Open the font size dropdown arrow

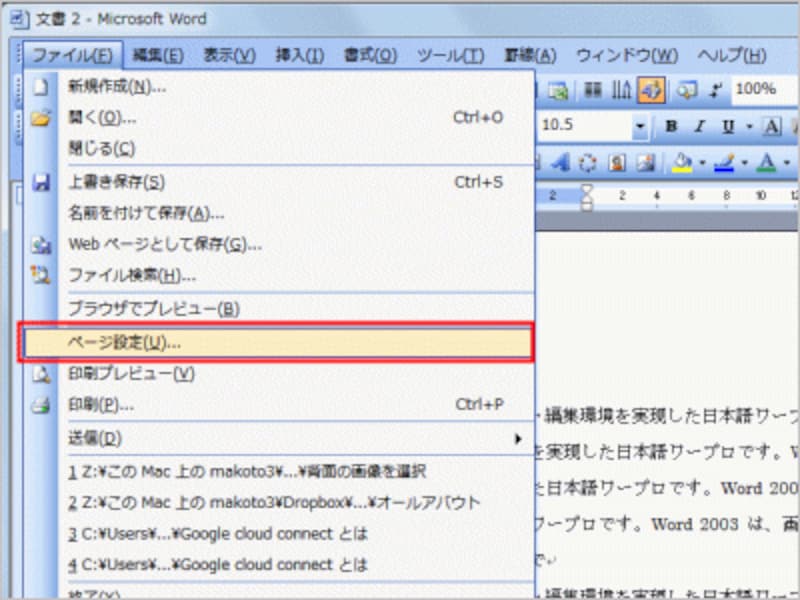(x=641, y=126)
